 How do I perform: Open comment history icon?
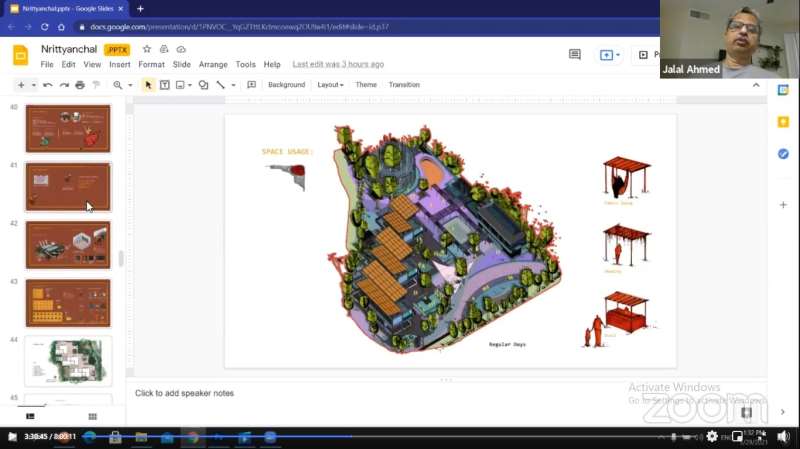(574, 55)
